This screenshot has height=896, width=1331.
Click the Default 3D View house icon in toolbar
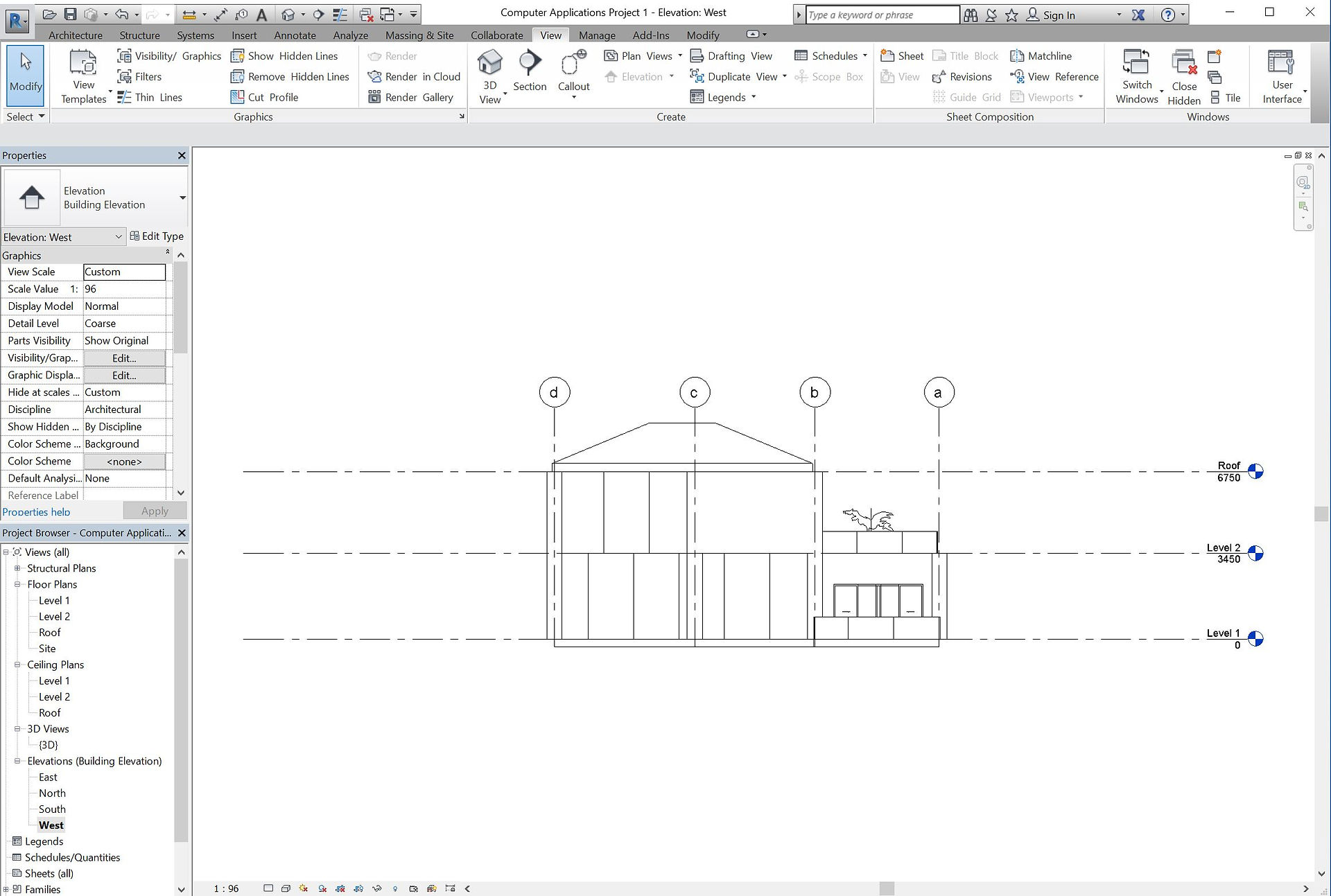tap(288, 15)
